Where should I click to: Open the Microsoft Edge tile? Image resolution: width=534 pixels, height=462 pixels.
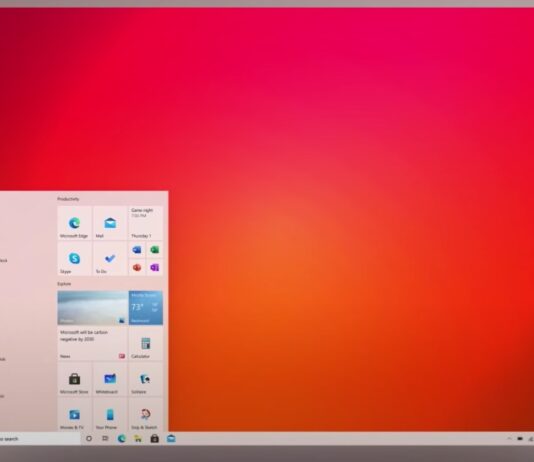point(75,223)
